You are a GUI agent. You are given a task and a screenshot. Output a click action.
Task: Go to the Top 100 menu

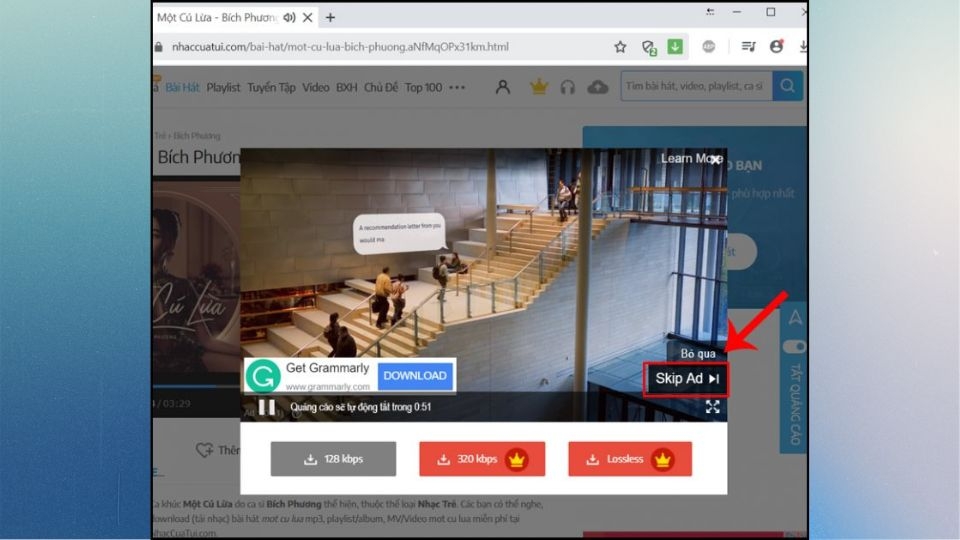[423, 87]
